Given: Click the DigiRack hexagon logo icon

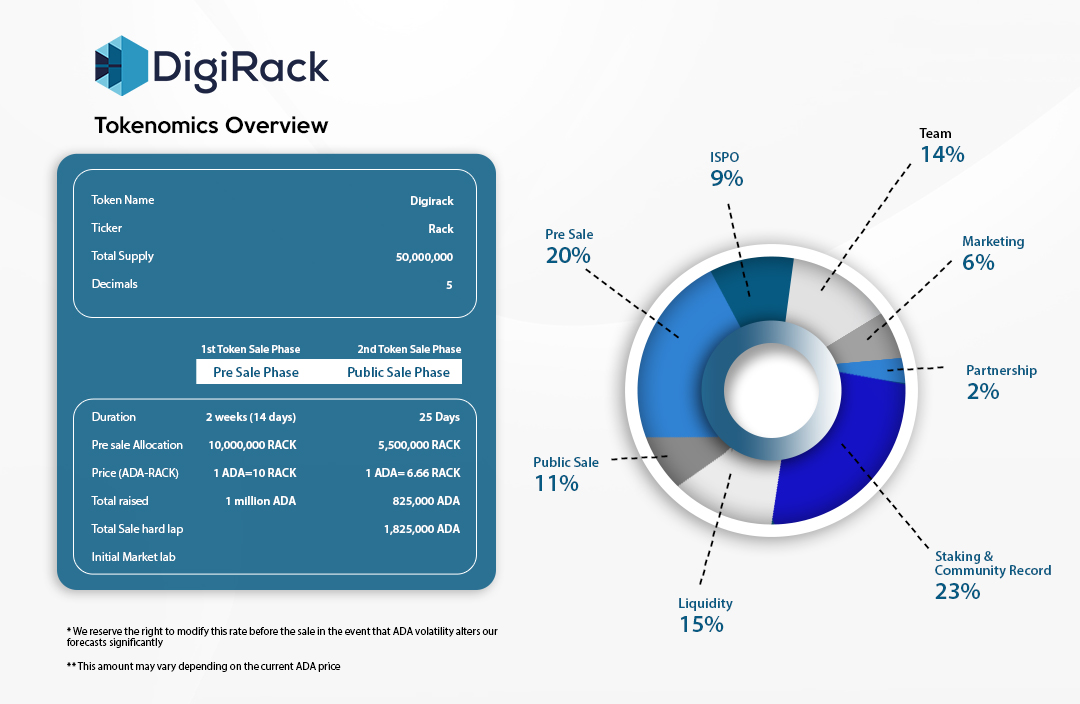Looking at the screenshot, I should point(121,66).
